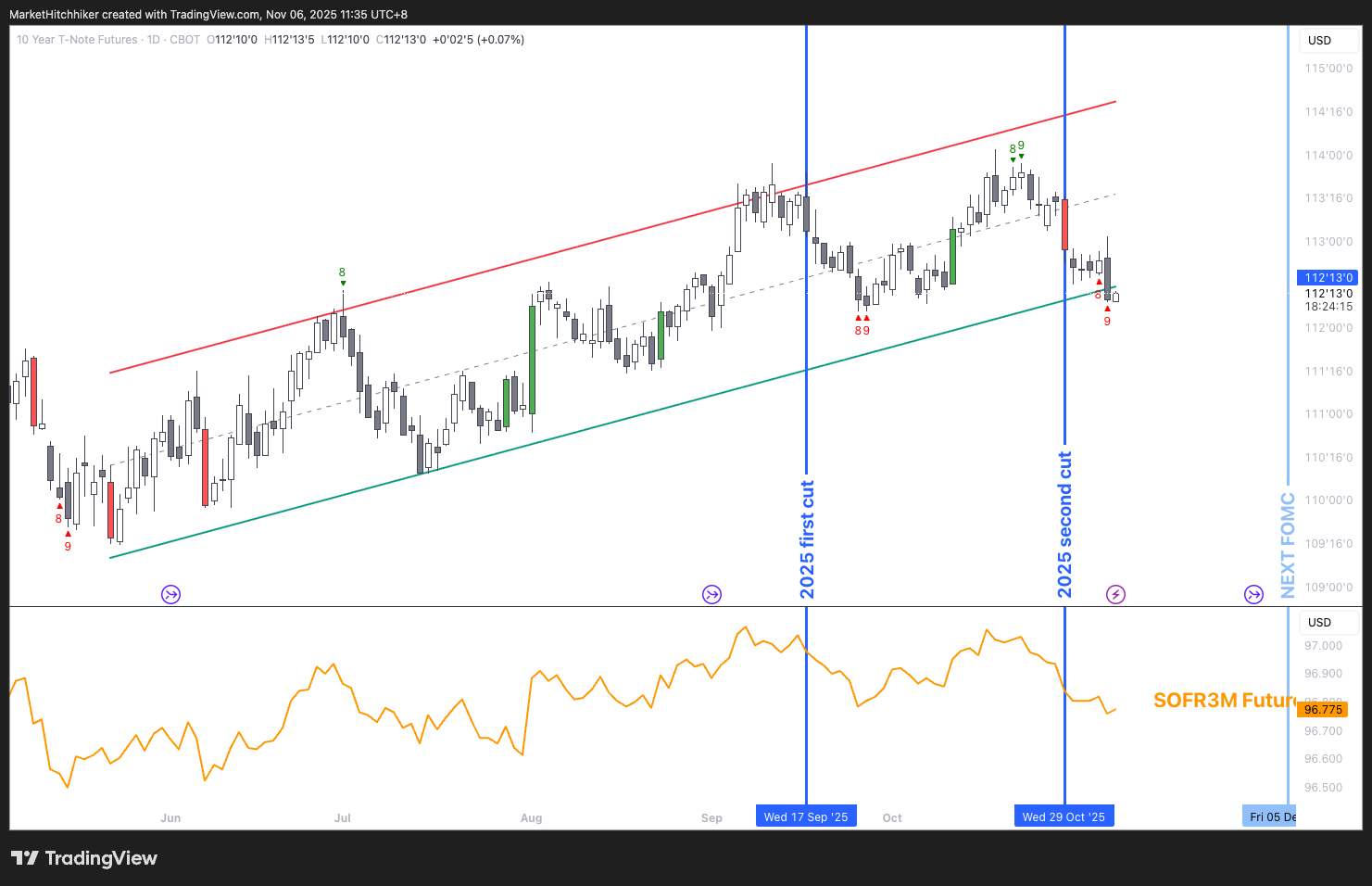Screen dimensions: 1372x886
Task: Select the blue '2025 second cut' vertical line label
Action: pos(1064,525)
